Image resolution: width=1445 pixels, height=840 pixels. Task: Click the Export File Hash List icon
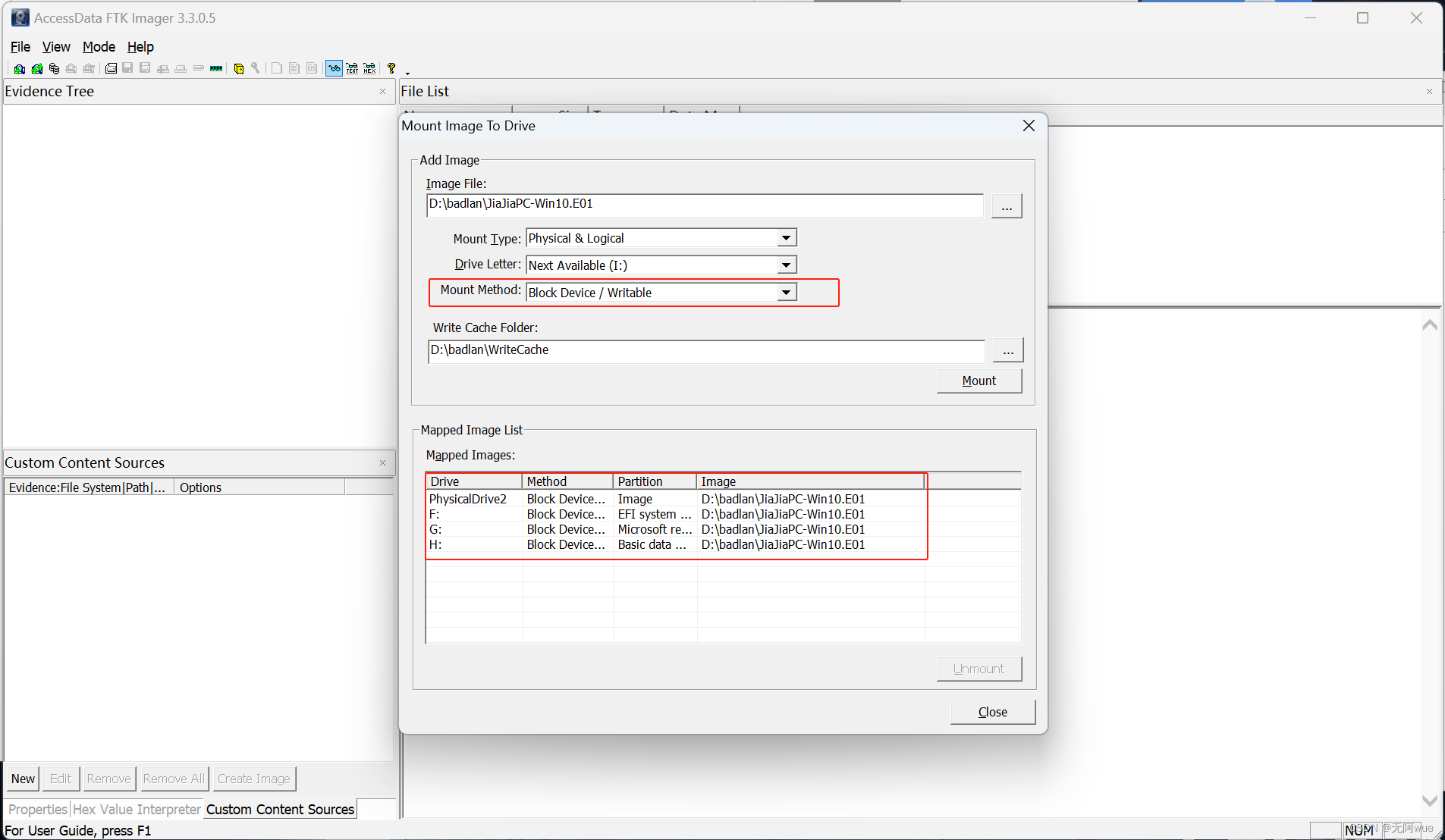pos(294,68)
